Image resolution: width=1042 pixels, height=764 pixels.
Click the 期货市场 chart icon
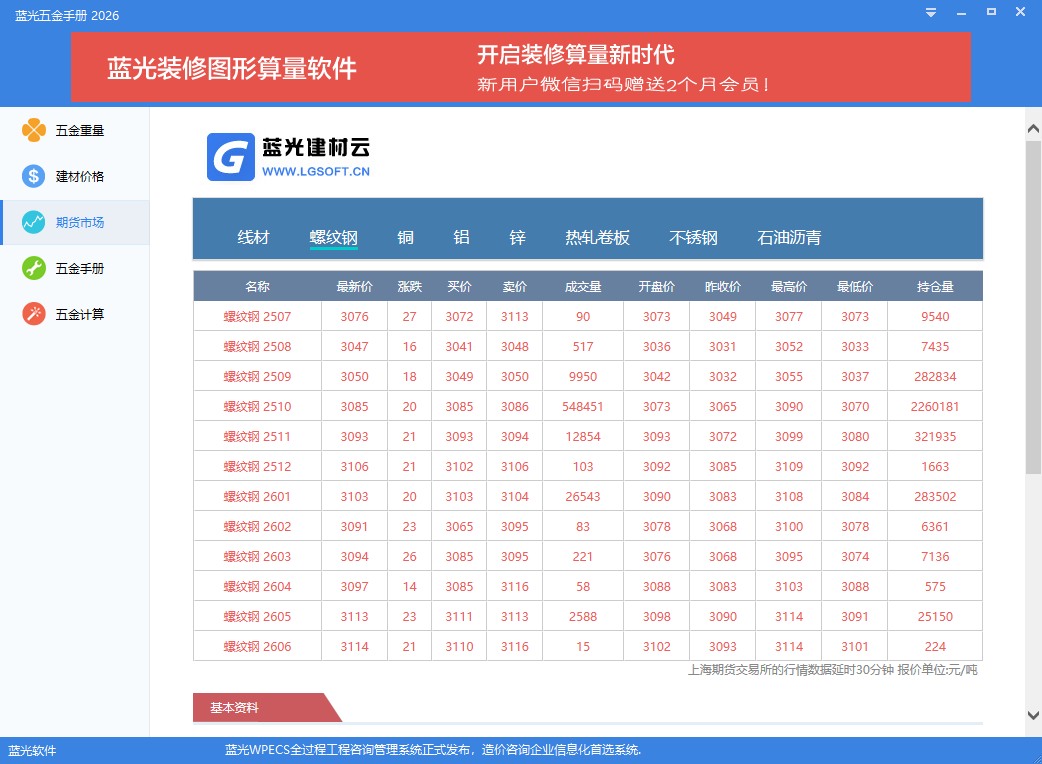pyautogui.click(x=34, y=222)
